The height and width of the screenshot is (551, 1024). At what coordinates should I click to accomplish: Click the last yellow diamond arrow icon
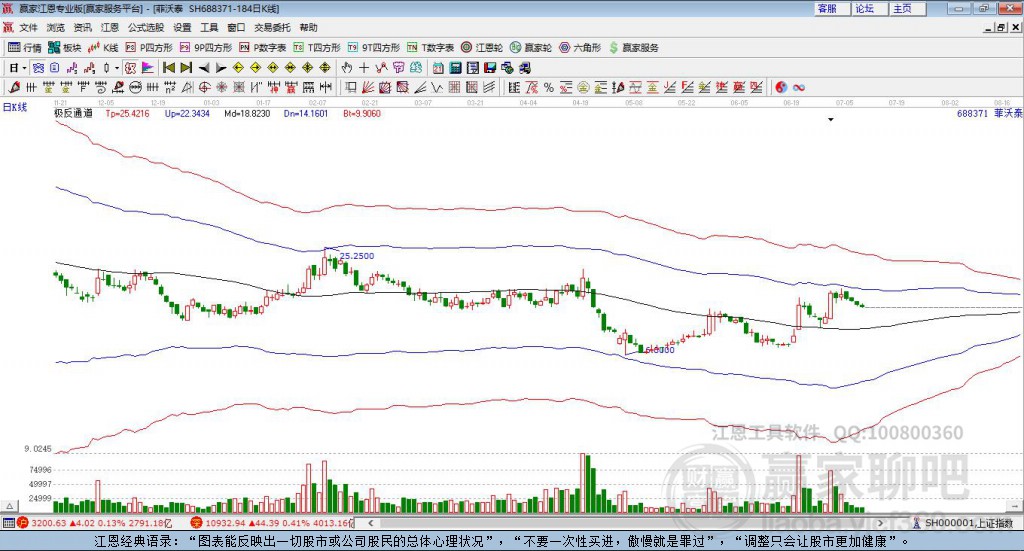(x=325, y=68)
